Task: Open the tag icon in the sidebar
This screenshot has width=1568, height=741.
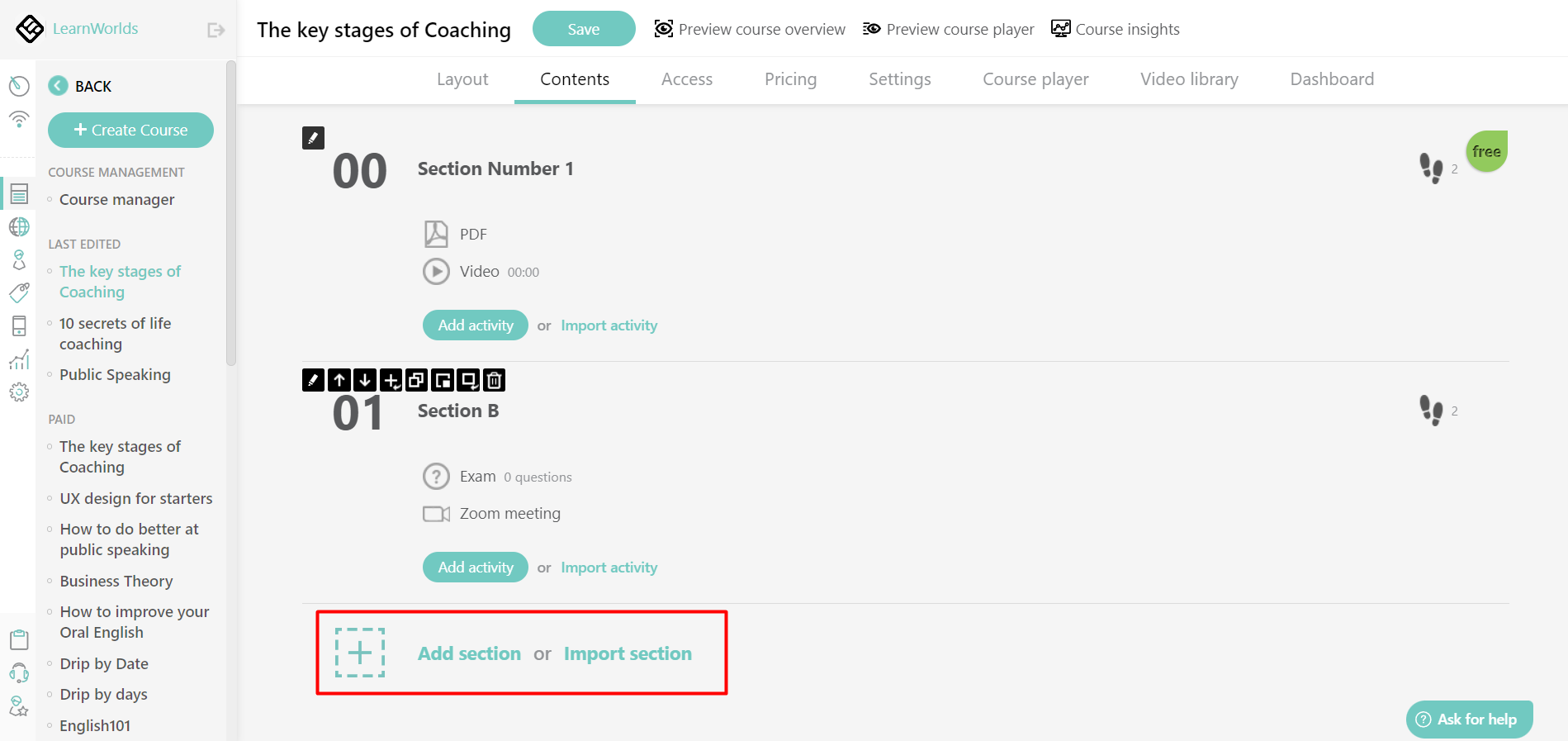Action: click(x=18, y=292)
